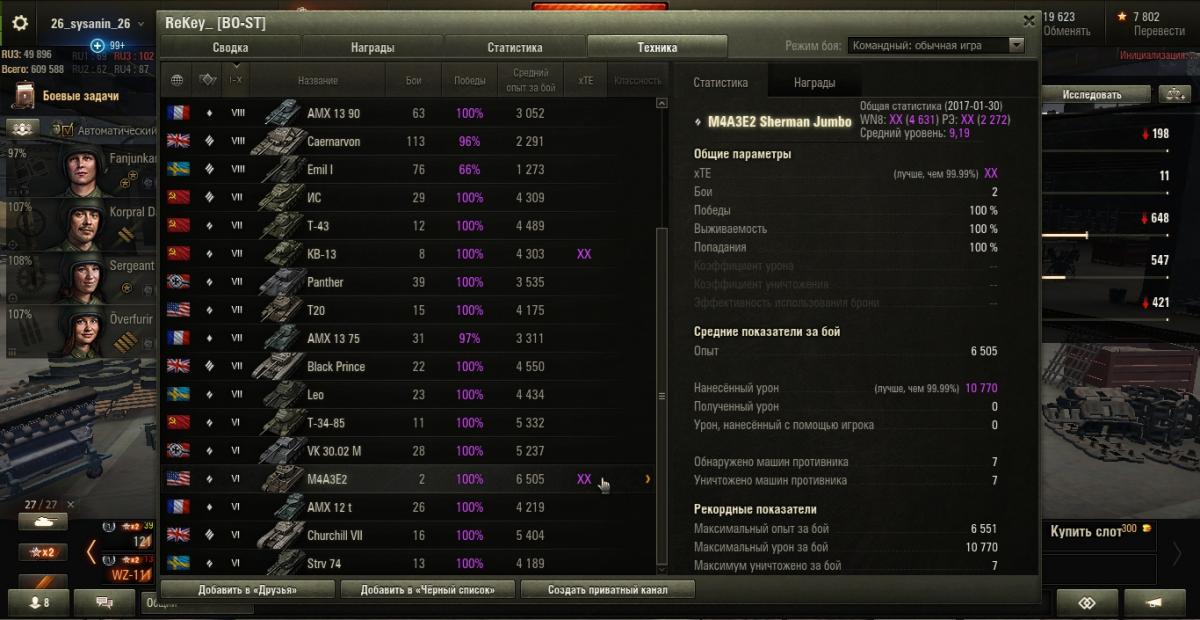Expand the 26_sysanin_26 account name dropdown
1200x620 pixels.
click(140, 24)
